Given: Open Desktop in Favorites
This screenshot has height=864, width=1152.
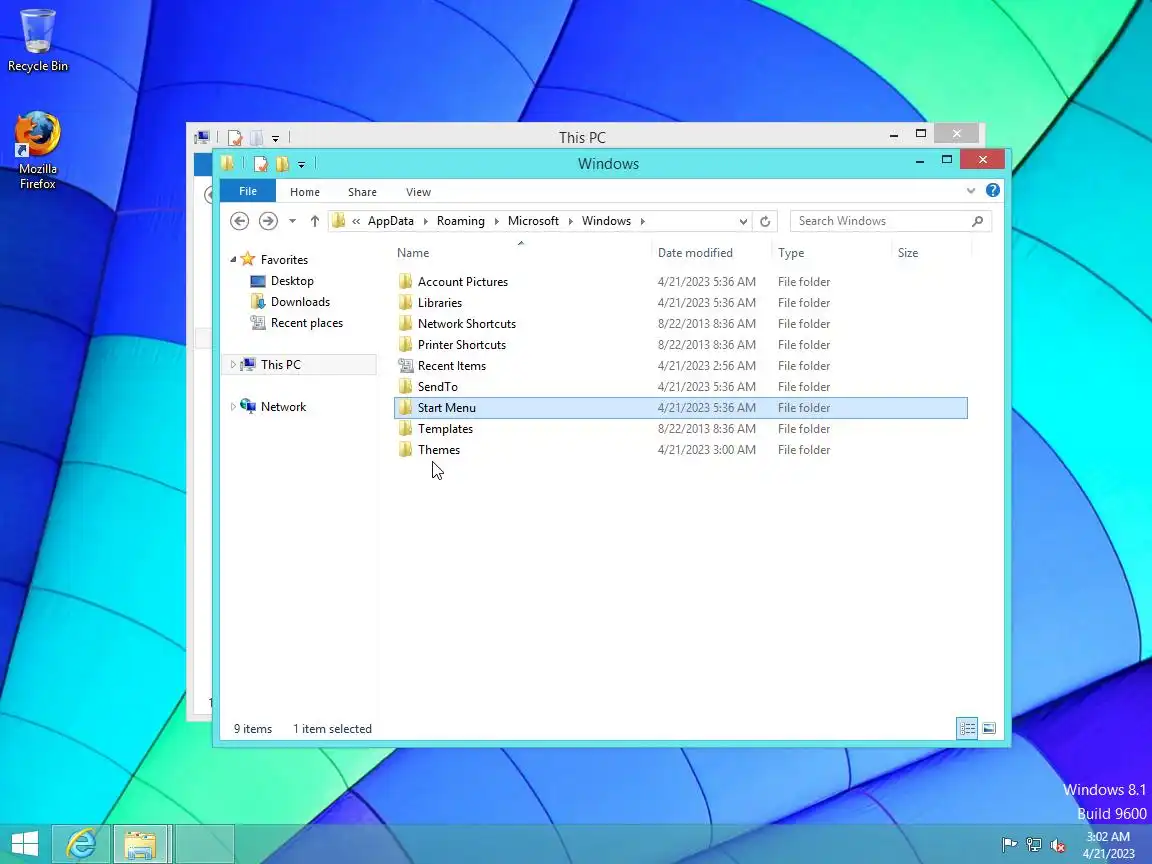Looking at the screenshot, I should click(x=292, y=281).
